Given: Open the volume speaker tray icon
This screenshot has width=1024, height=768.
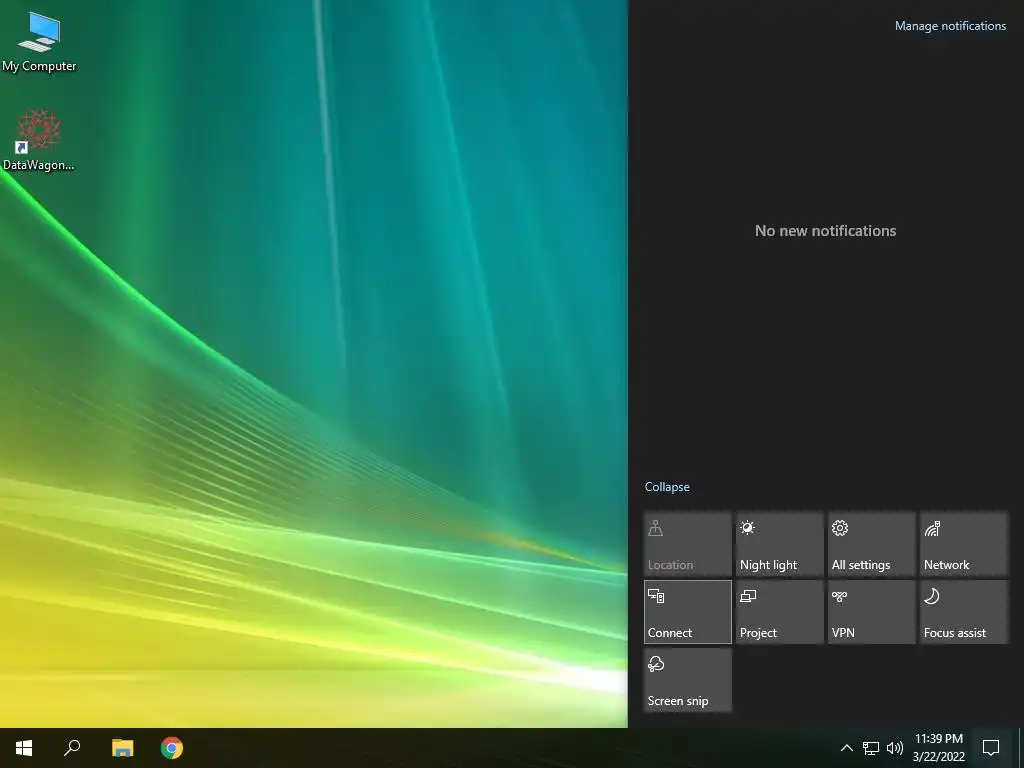Looking at the screenshot, I should pyautogui.click(x=895, y=748).
